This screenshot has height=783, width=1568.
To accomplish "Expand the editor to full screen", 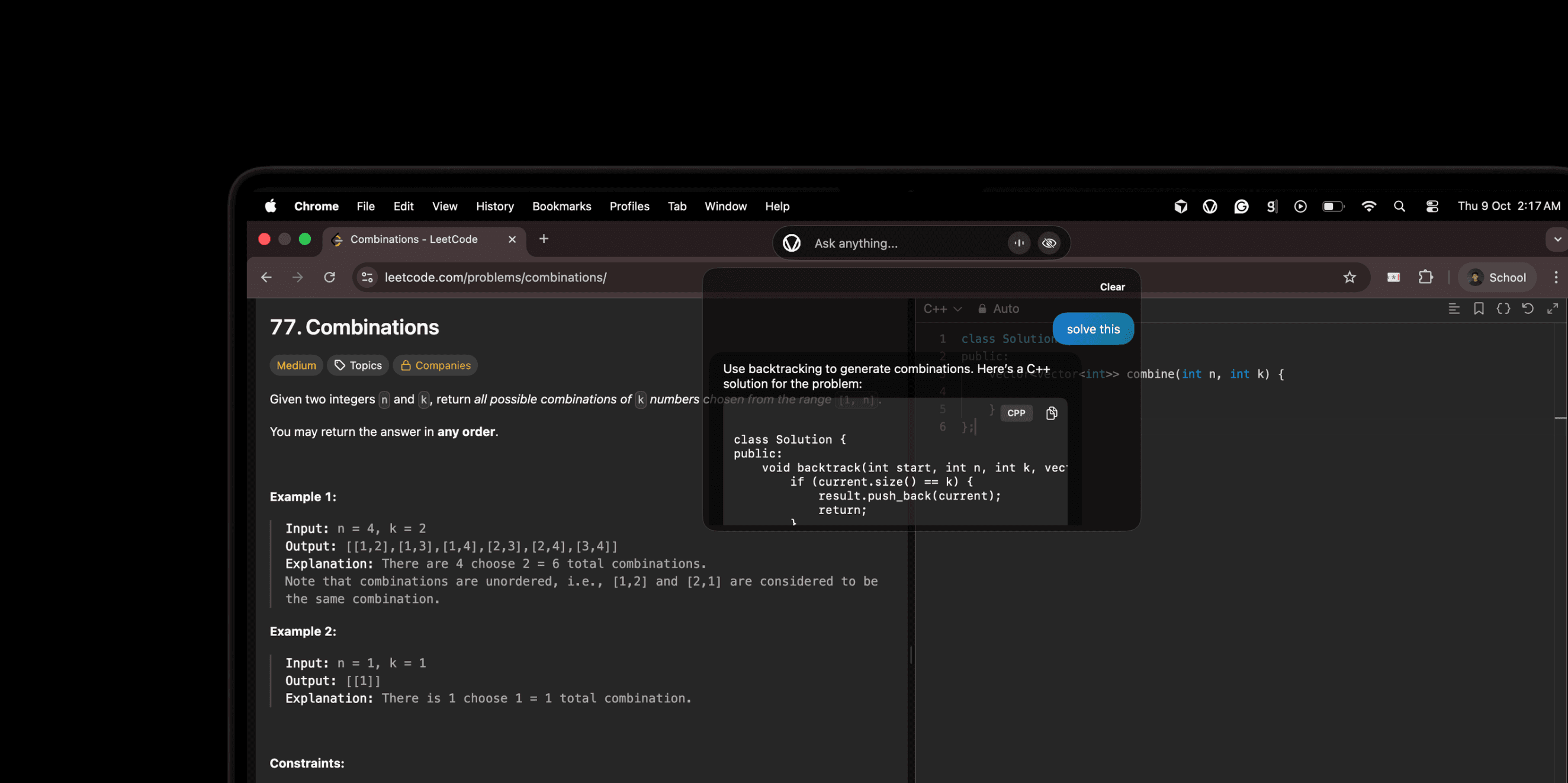I will (x=1552, y=309).
